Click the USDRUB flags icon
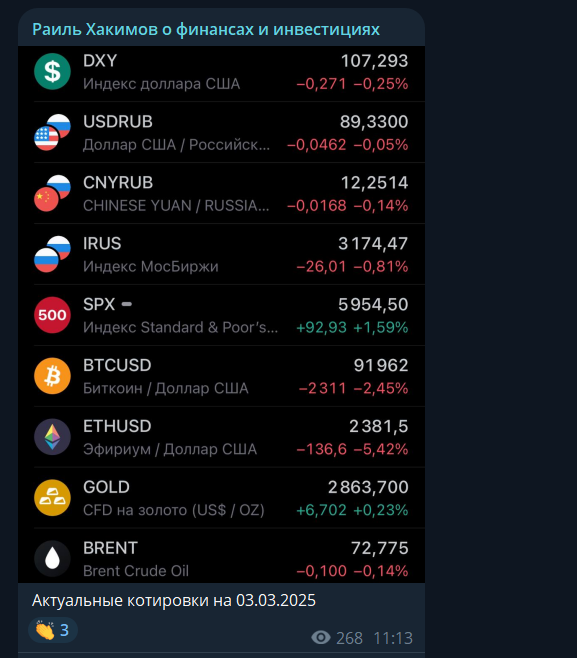The width and height of the screenshot is (577, 658). [x=52, y=132]
